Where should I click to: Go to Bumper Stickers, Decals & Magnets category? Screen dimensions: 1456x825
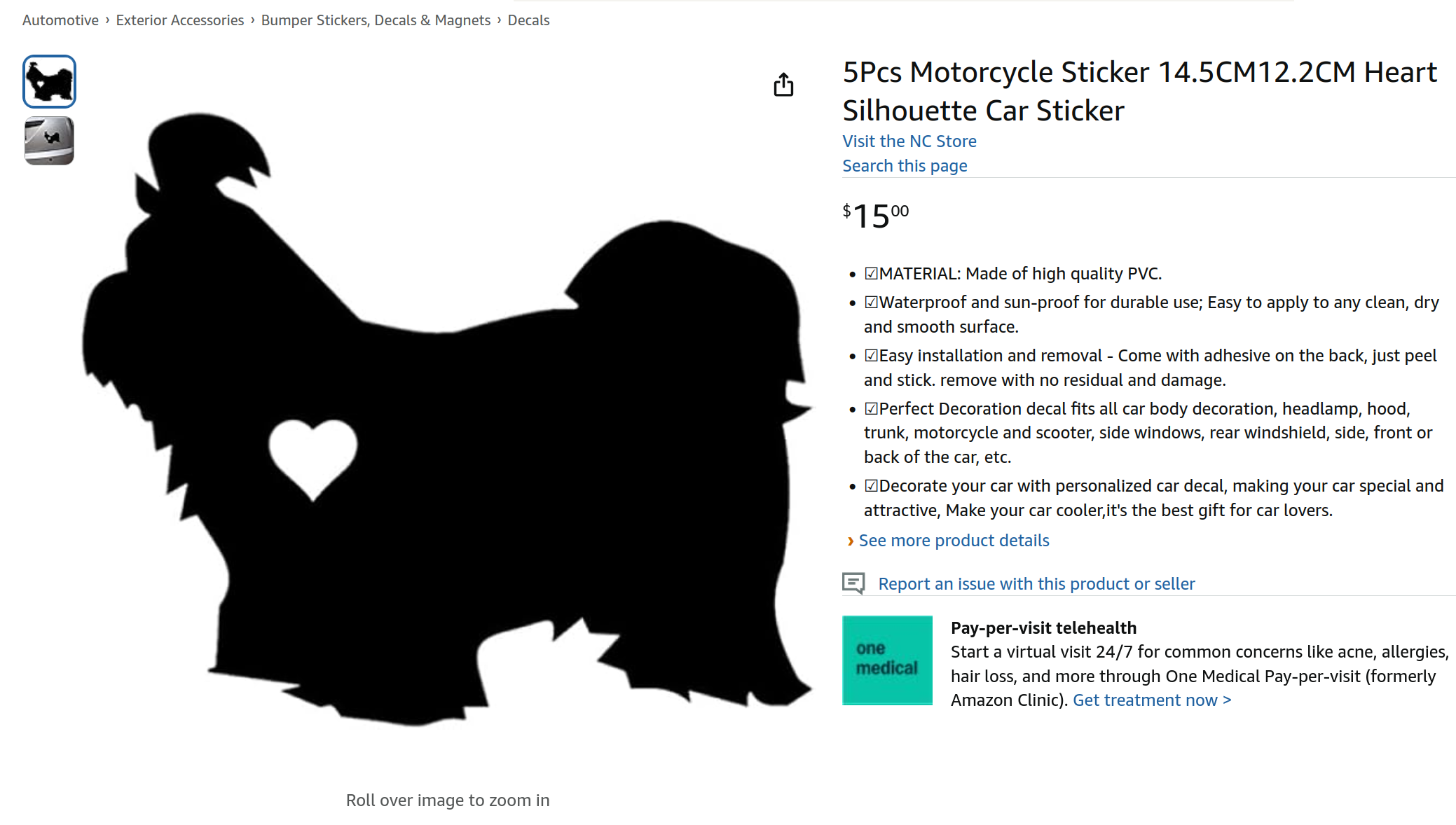point(376,20)
